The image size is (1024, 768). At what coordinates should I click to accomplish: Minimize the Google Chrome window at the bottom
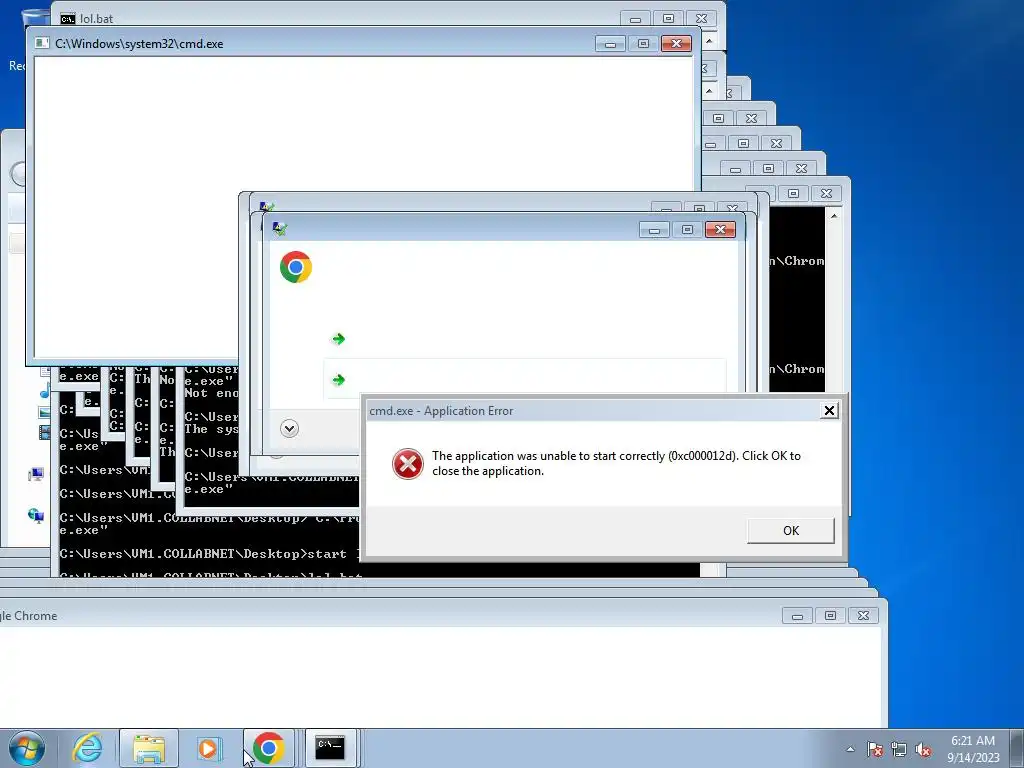pyautogui.click(x=797, y=615)
